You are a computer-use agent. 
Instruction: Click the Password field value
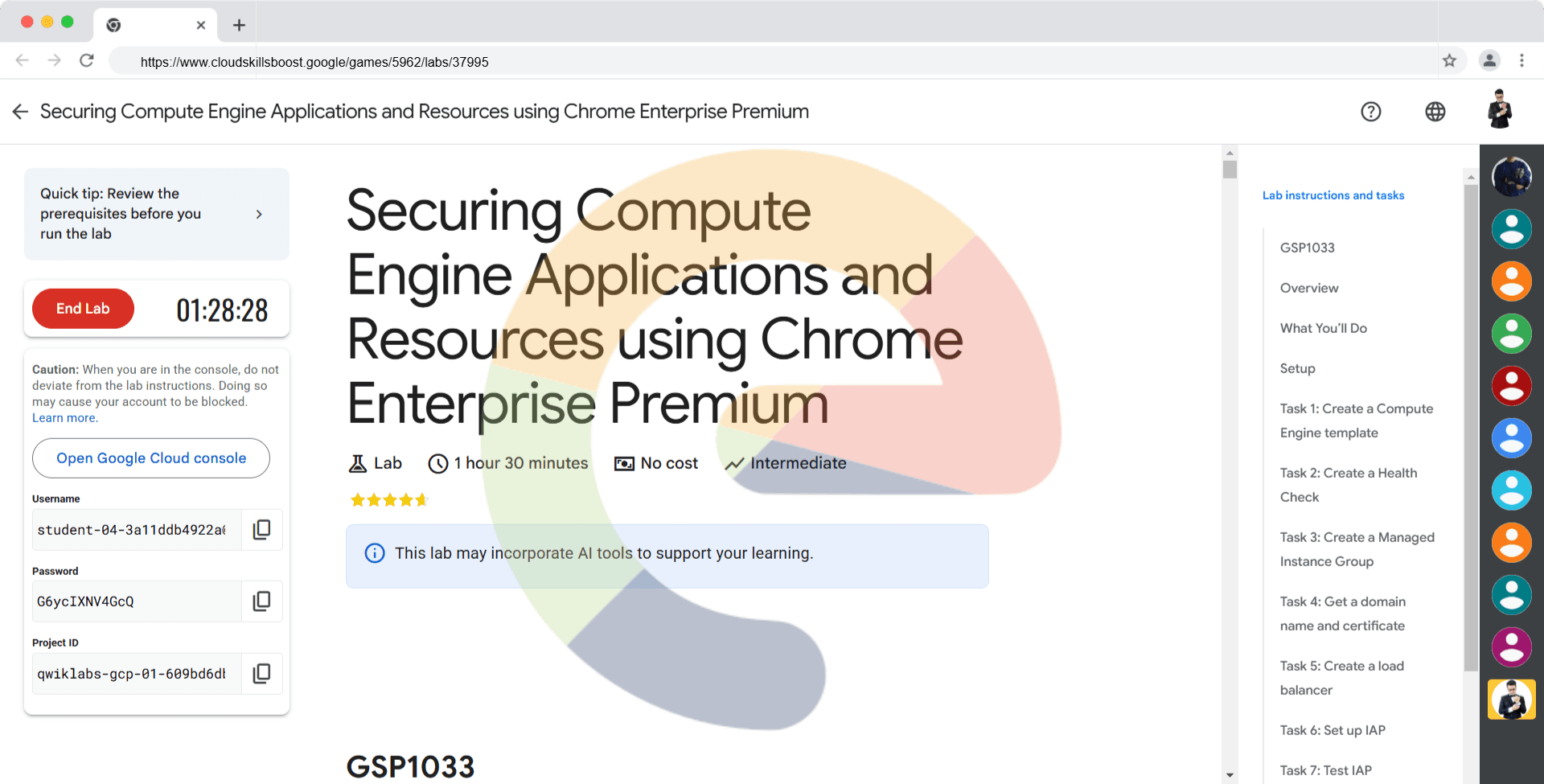(x=137, y=601)
